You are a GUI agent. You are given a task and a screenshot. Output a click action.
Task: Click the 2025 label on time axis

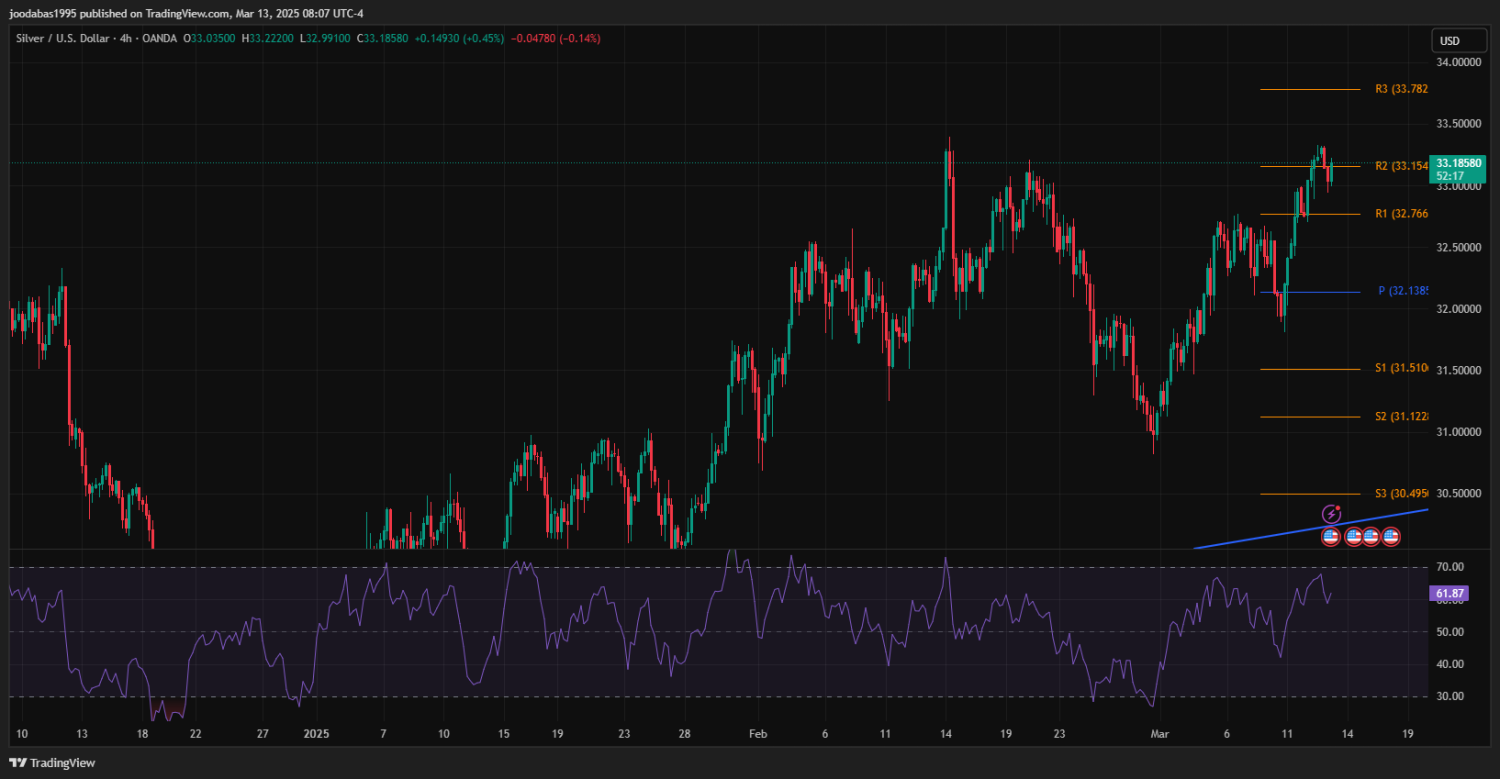click(315, 733)
